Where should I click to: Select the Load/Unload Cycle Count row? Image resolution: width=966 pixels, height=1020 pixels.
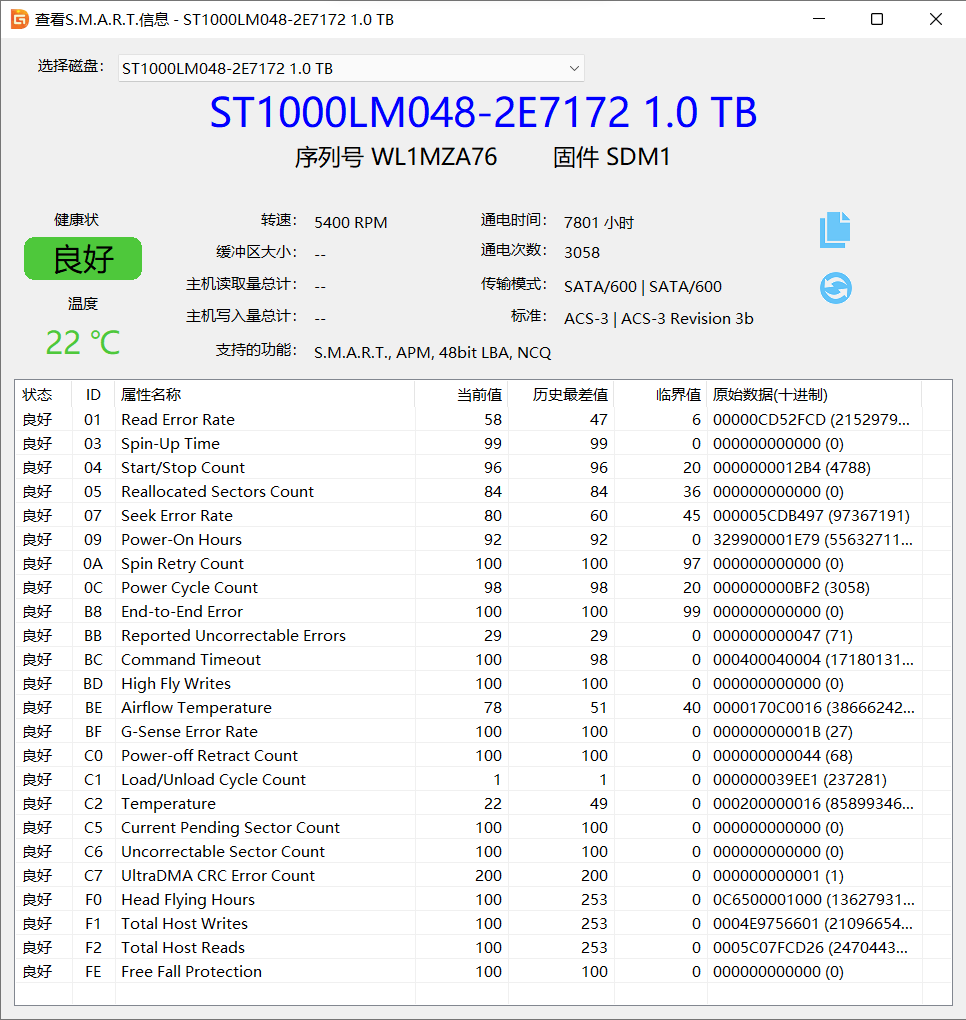click(x=213, y=780)
